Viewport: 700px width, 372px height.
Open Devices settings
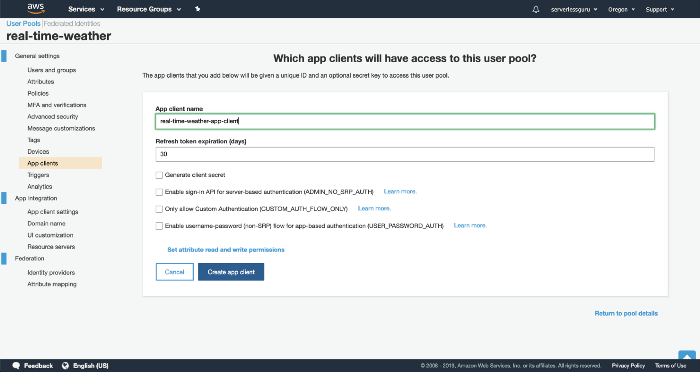38,151
